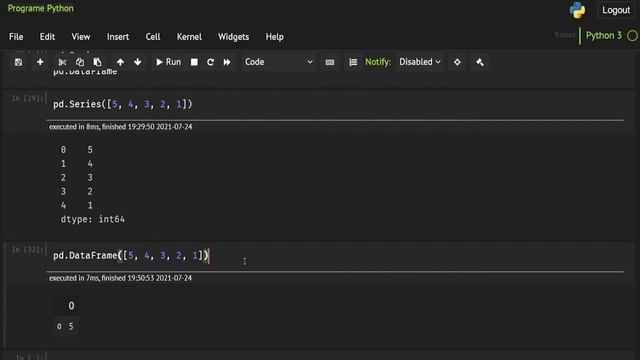This screenshot has width=640, height=360.
Task: Open the command palette keyboard icon
Action: pos(330,62)
